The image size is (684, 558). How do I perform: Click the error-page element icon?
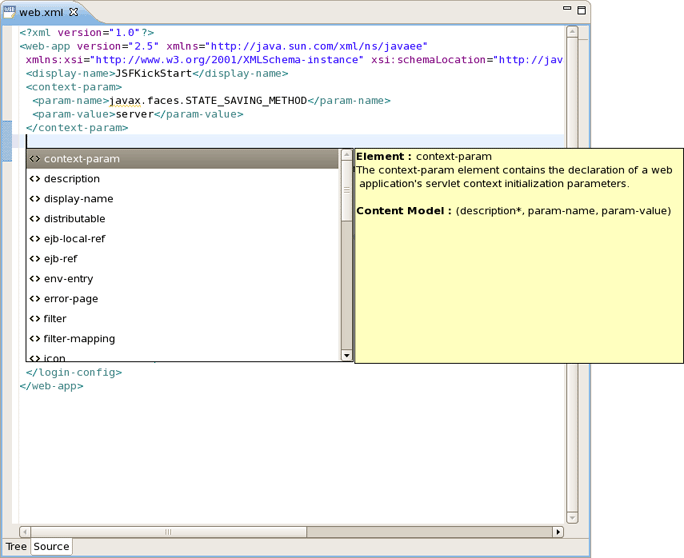click(x=35, y=299)
